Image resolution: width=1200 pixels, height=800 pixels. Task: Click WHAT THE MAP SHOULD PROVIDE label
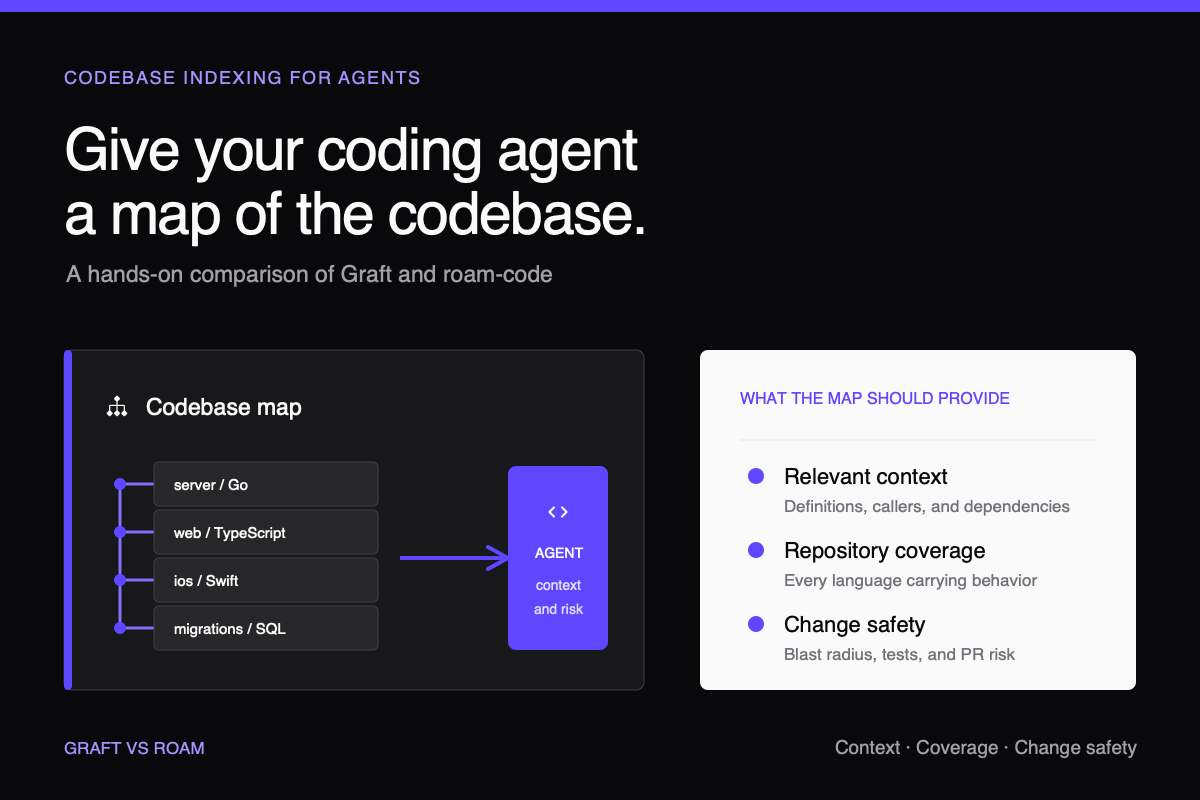pyautogui.click(x=875, y=398)
